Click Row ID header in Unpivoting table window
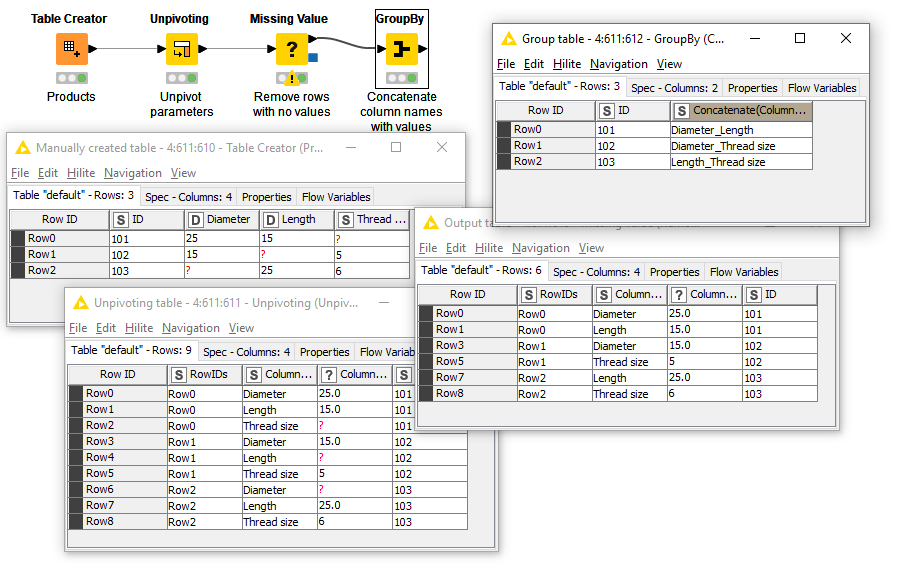 click(x=117, y=374)
